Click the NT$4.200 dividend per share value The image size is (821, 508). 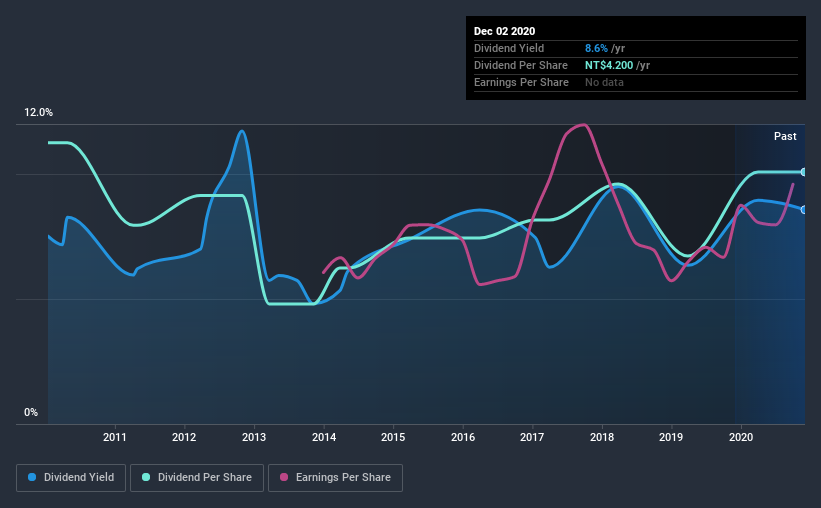pyautogui.click(x=609, y=65)
